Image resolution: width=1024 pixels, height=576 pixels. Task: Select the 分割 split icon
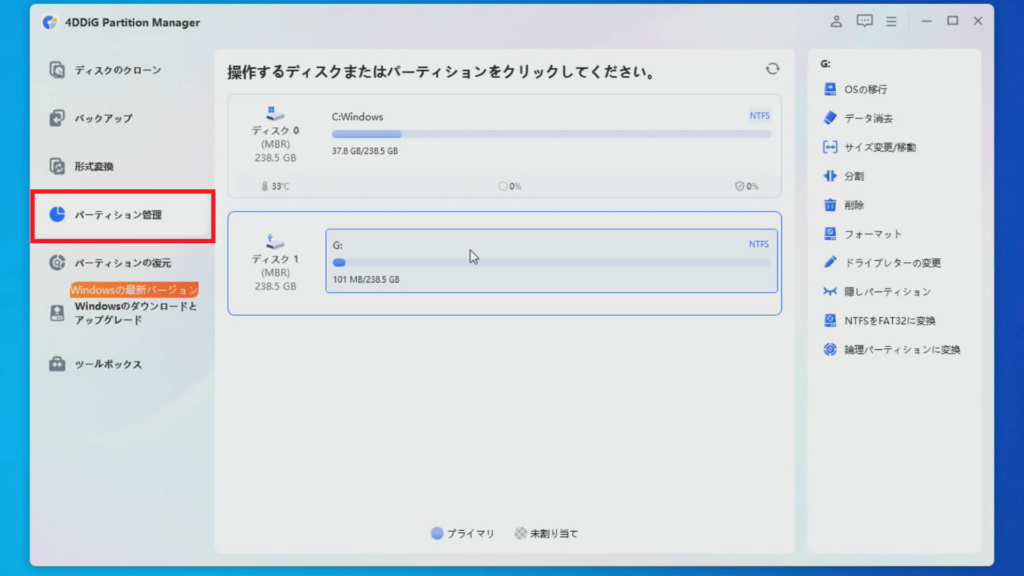[829, 176]
